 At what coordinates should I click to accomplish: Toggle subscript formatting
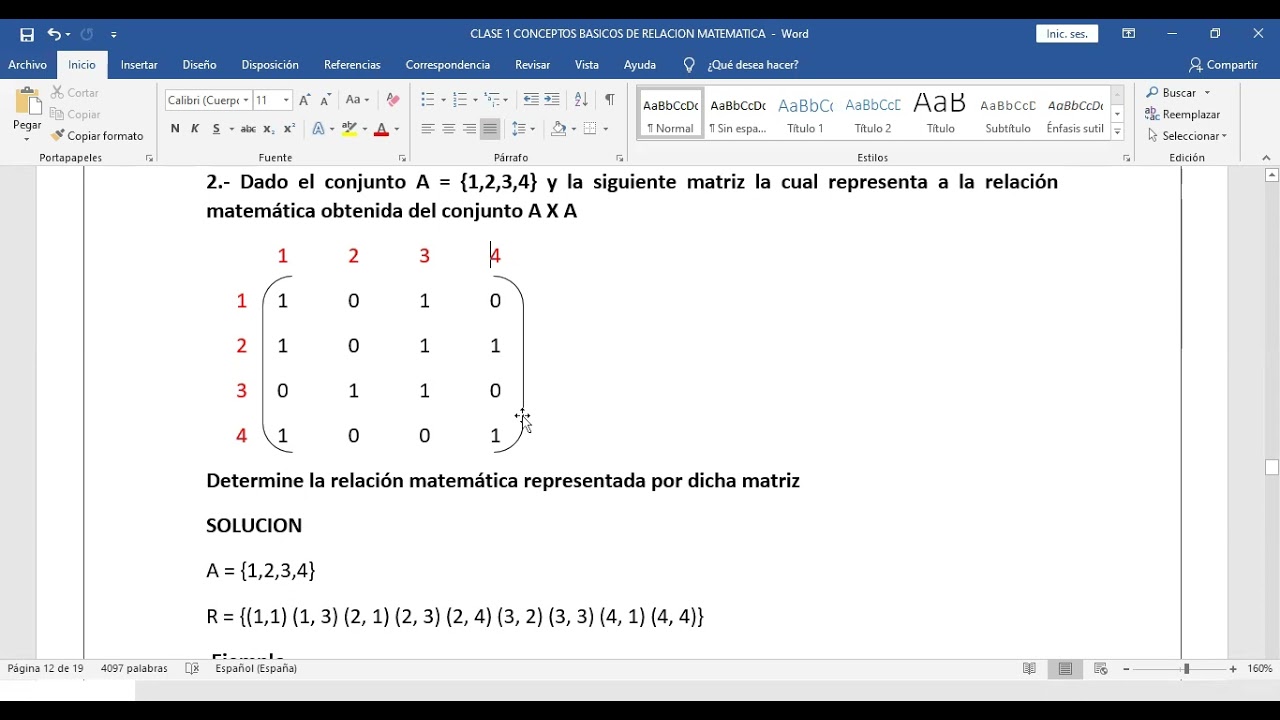[x=270, y=129]
